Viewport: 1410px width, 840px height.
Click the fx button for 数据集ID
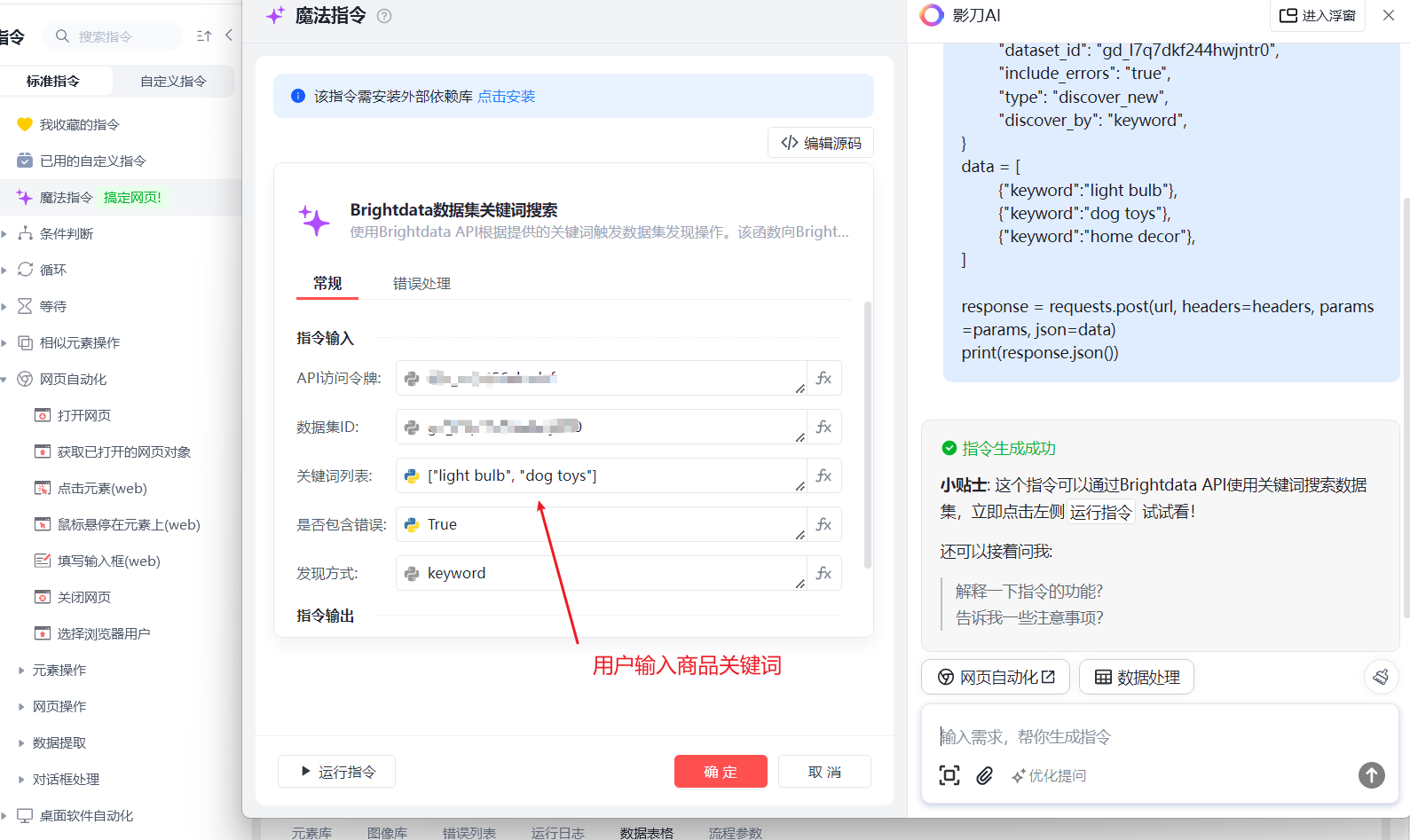click(823, 427)
